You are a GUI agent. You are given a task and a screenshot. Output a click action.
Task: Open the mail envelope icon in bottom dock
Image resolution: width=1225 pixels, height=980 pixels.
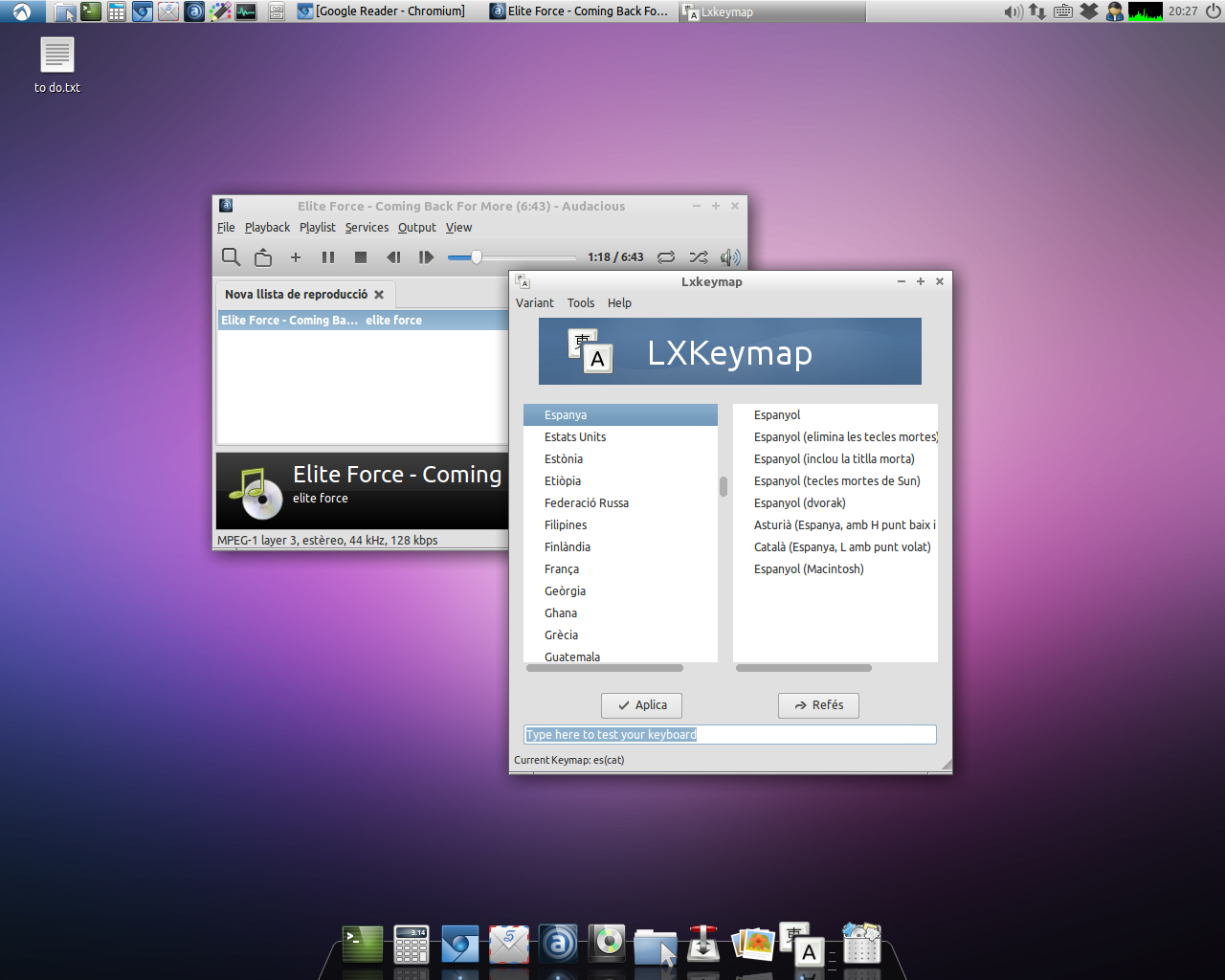[509, 945]
